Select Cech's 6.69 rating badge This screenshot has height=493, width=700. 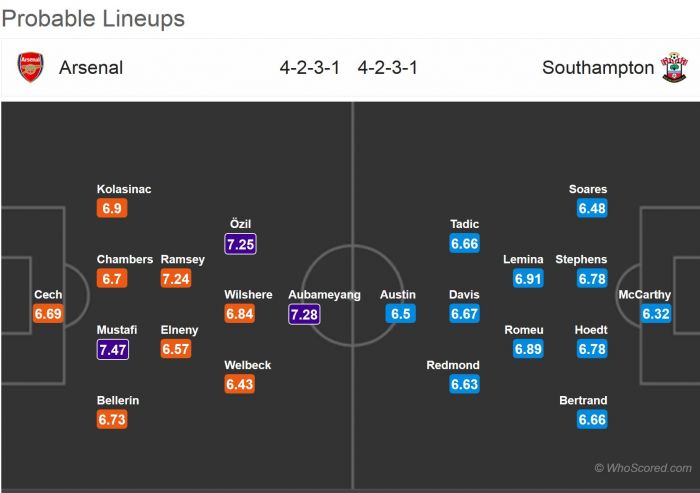click(x=48, y=314)
